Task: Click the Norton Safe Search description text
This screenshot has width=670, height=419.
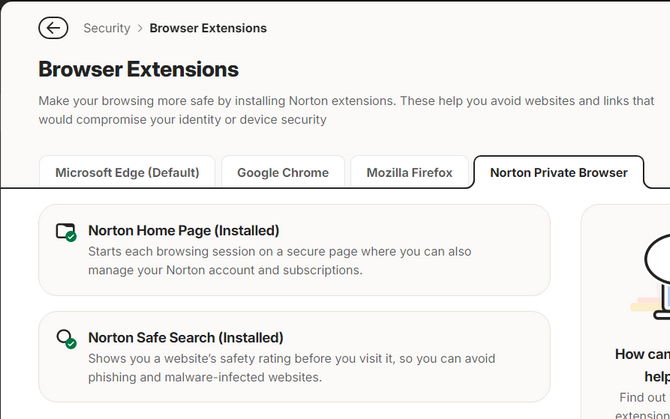Action: (x=291, y=368)
